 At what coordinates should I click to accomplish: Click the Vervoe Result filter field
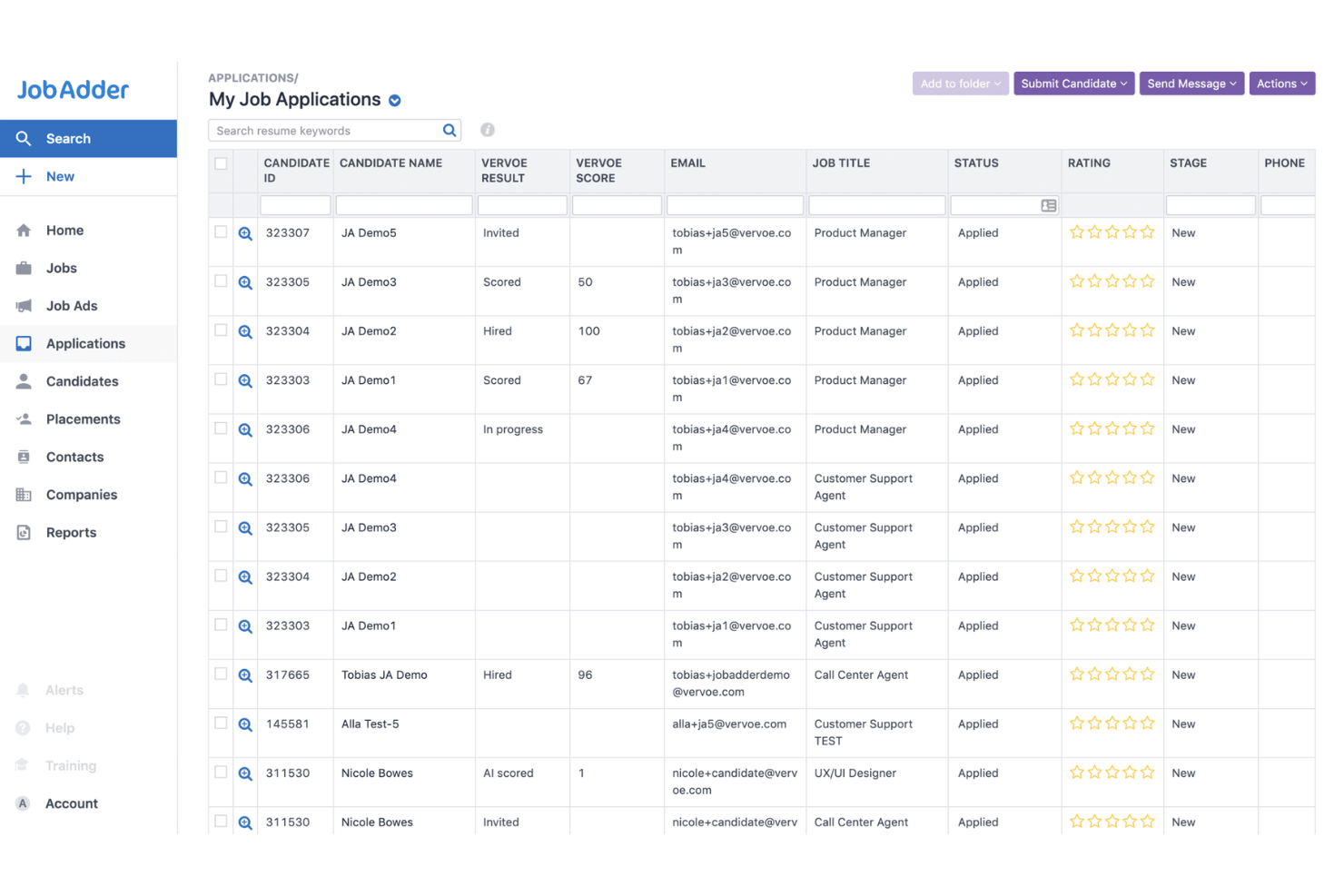point(522,205)
